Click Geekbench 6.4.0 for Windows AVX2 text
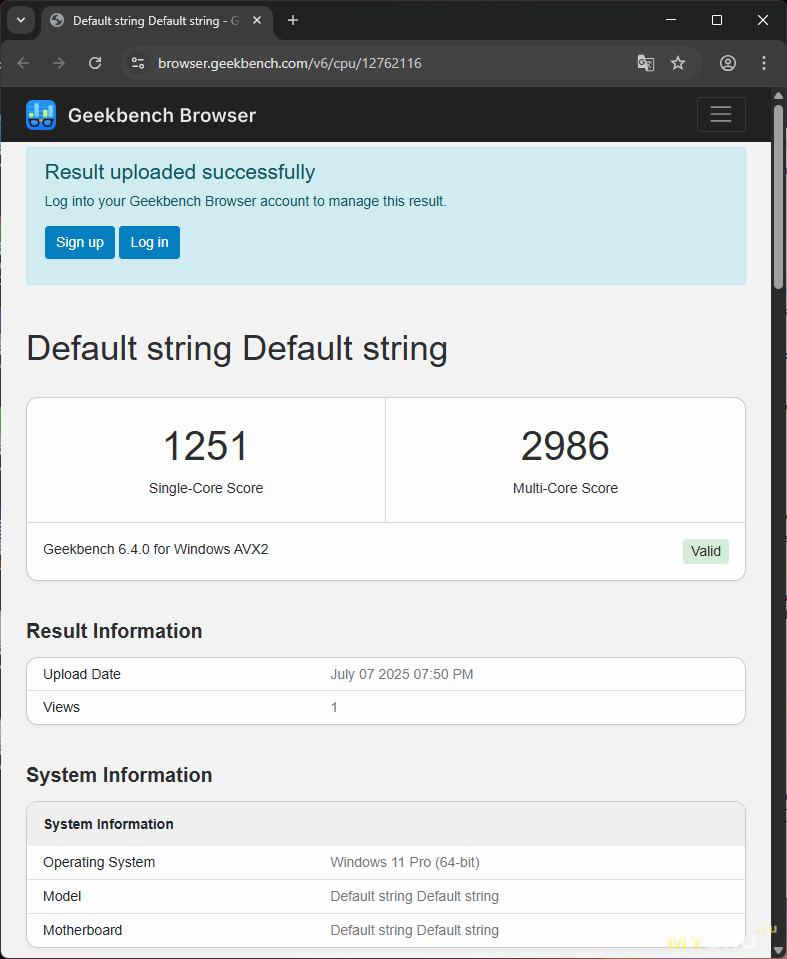This screenshot has width=787, height=959. tap(155, 549)
